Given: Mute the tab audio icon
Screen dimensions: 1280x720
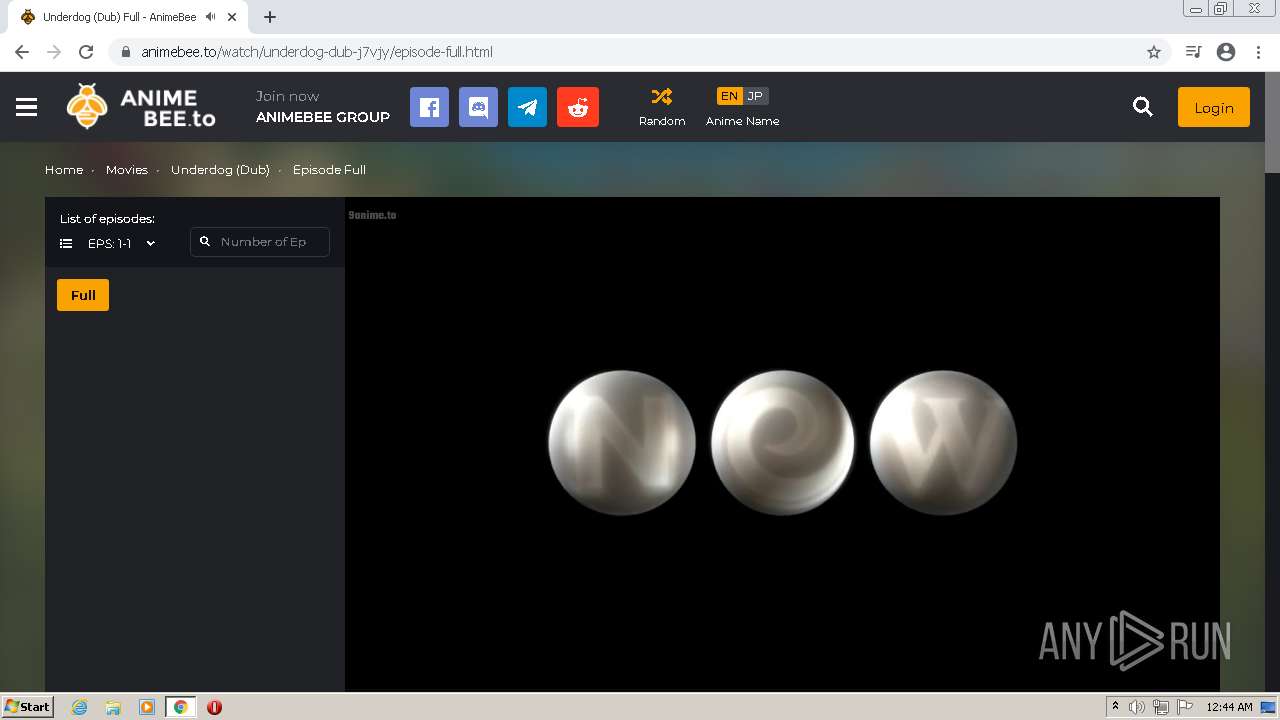Looking at the screenshot, I should click(x=211, y=17).
